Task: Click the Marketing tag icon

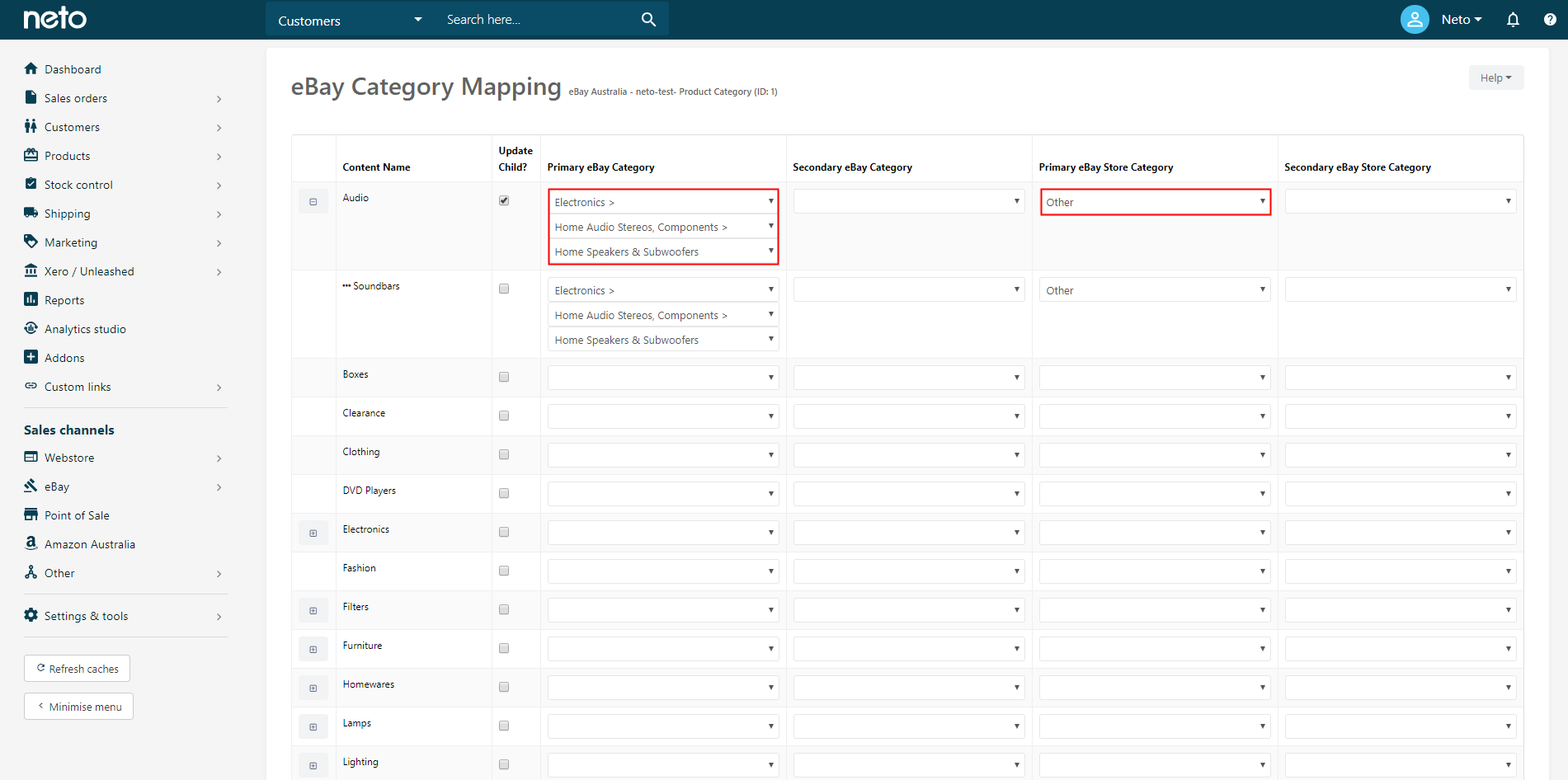Action: click(31, 242)
